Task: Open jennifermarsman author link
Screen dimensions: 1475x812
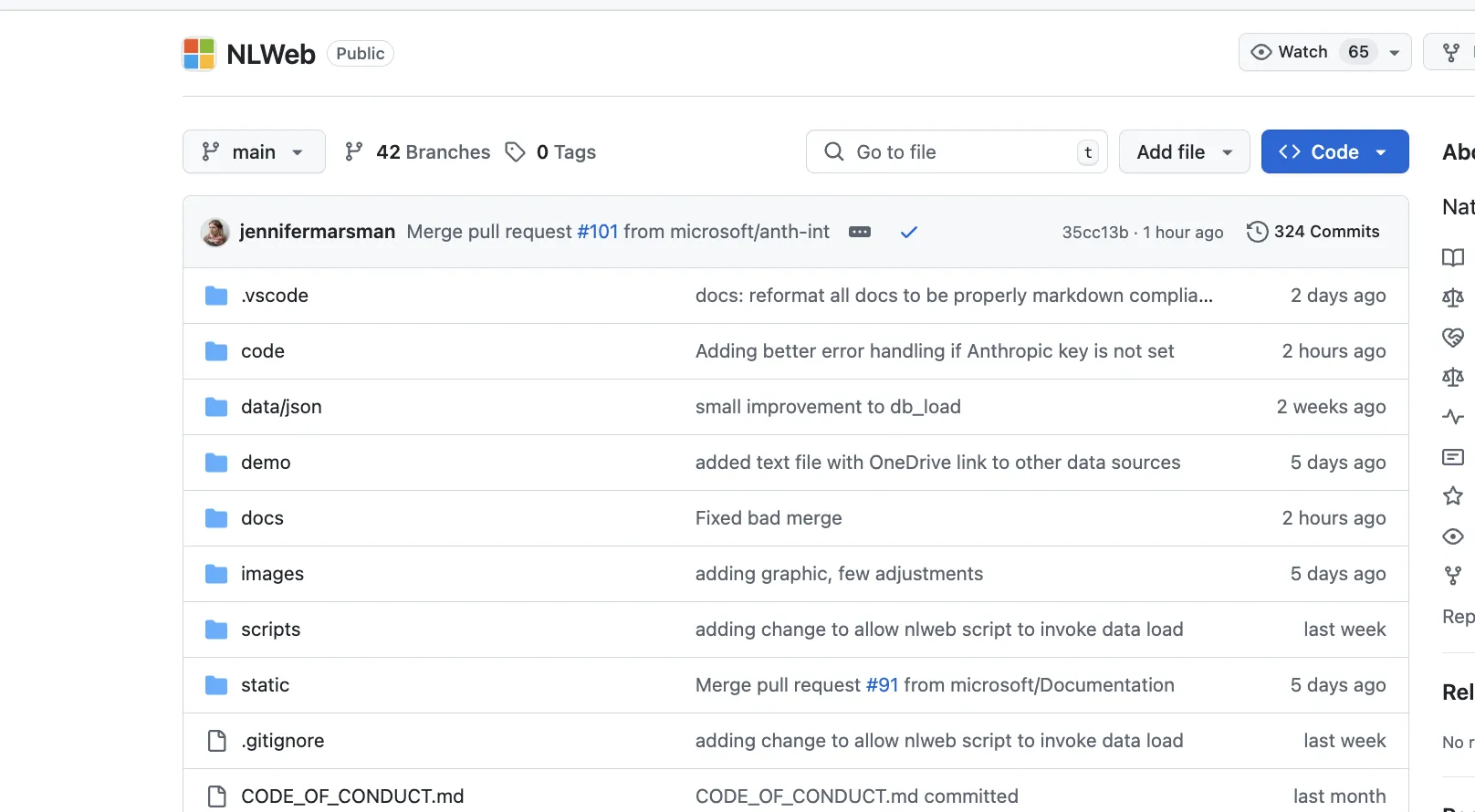Action: click(x=317, y=232)
